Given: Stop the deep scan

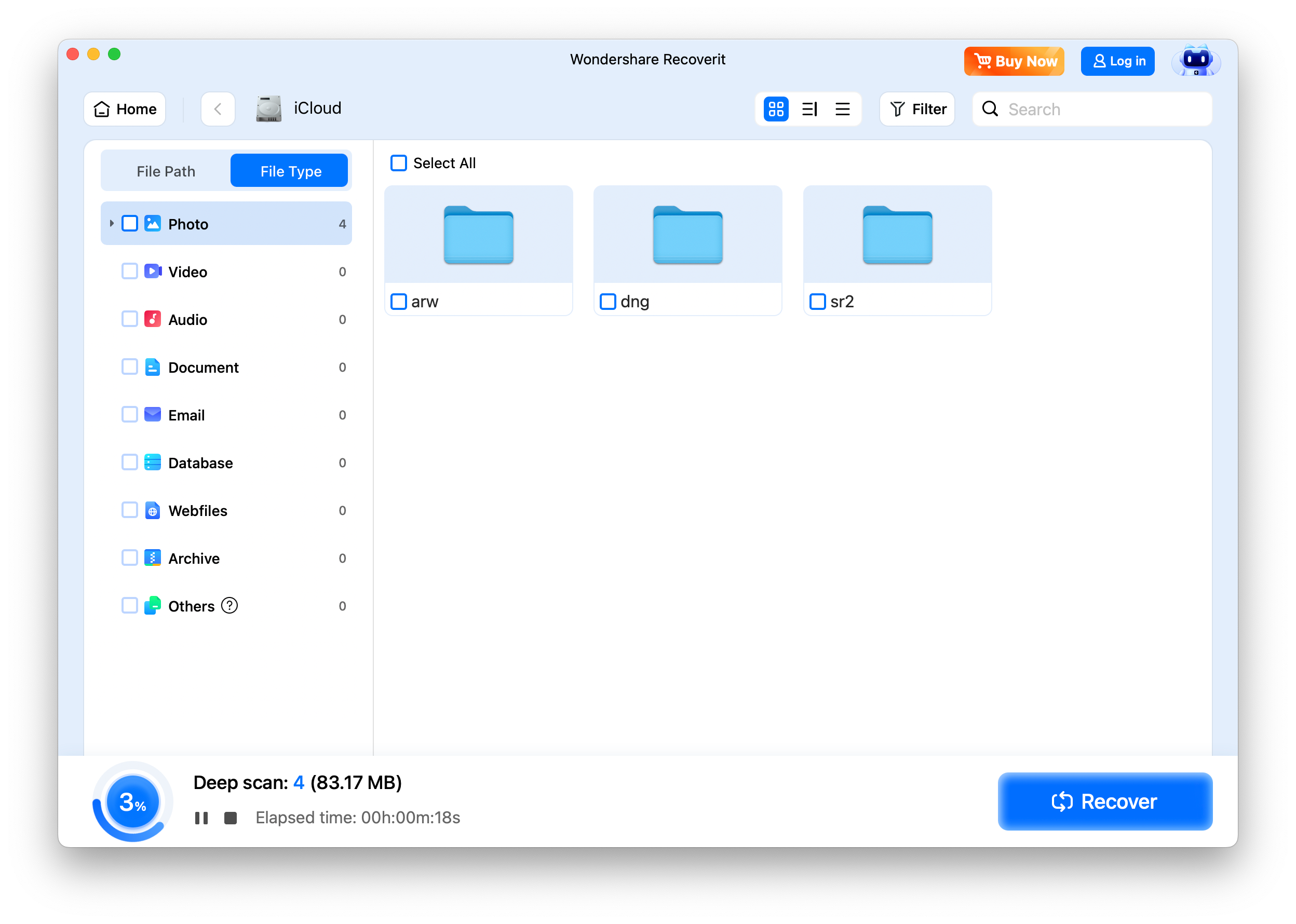Looking at the screenshot, I should click(231, 818).
